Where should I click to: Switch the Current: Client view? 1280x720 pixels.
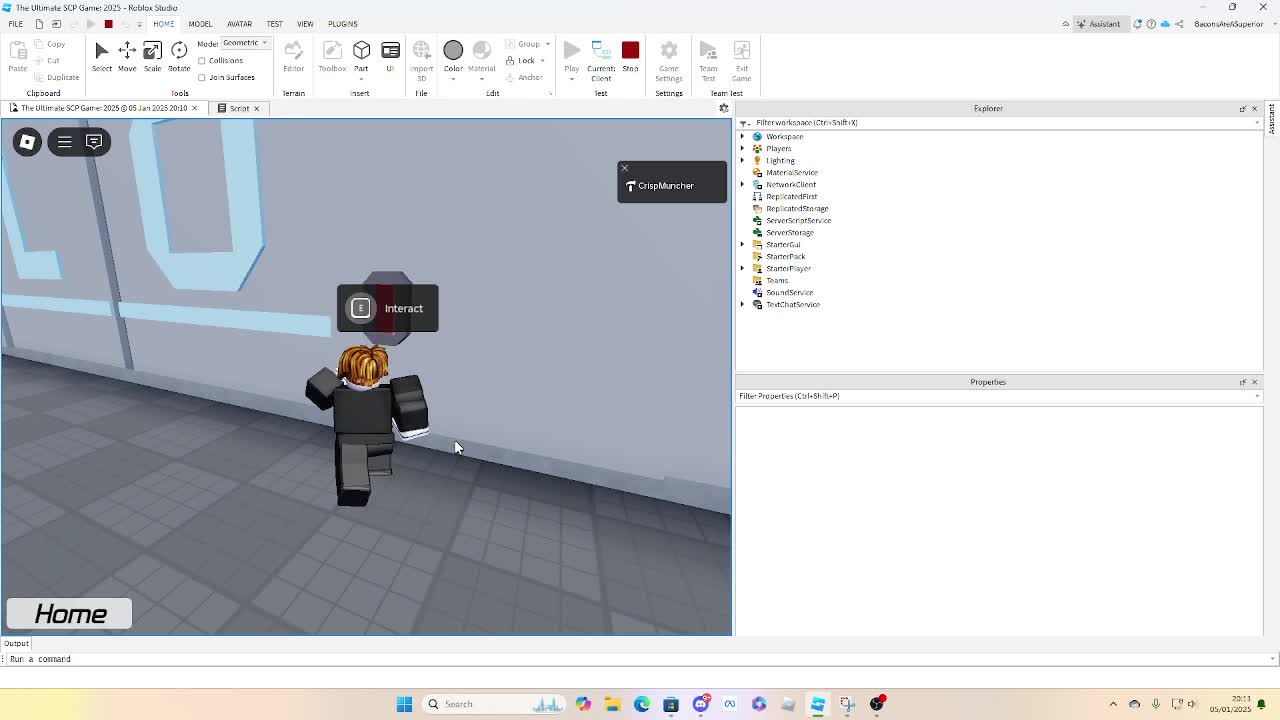pyautogui.click(x=601, y=60)
